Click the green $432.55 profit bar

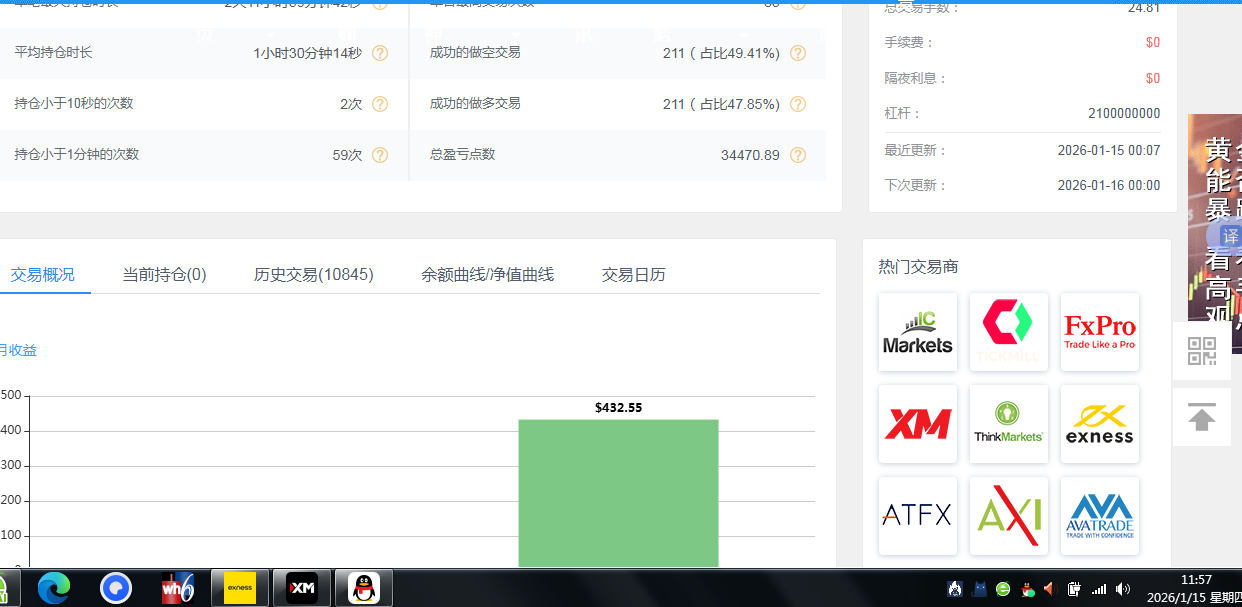[x=618, y=493]
